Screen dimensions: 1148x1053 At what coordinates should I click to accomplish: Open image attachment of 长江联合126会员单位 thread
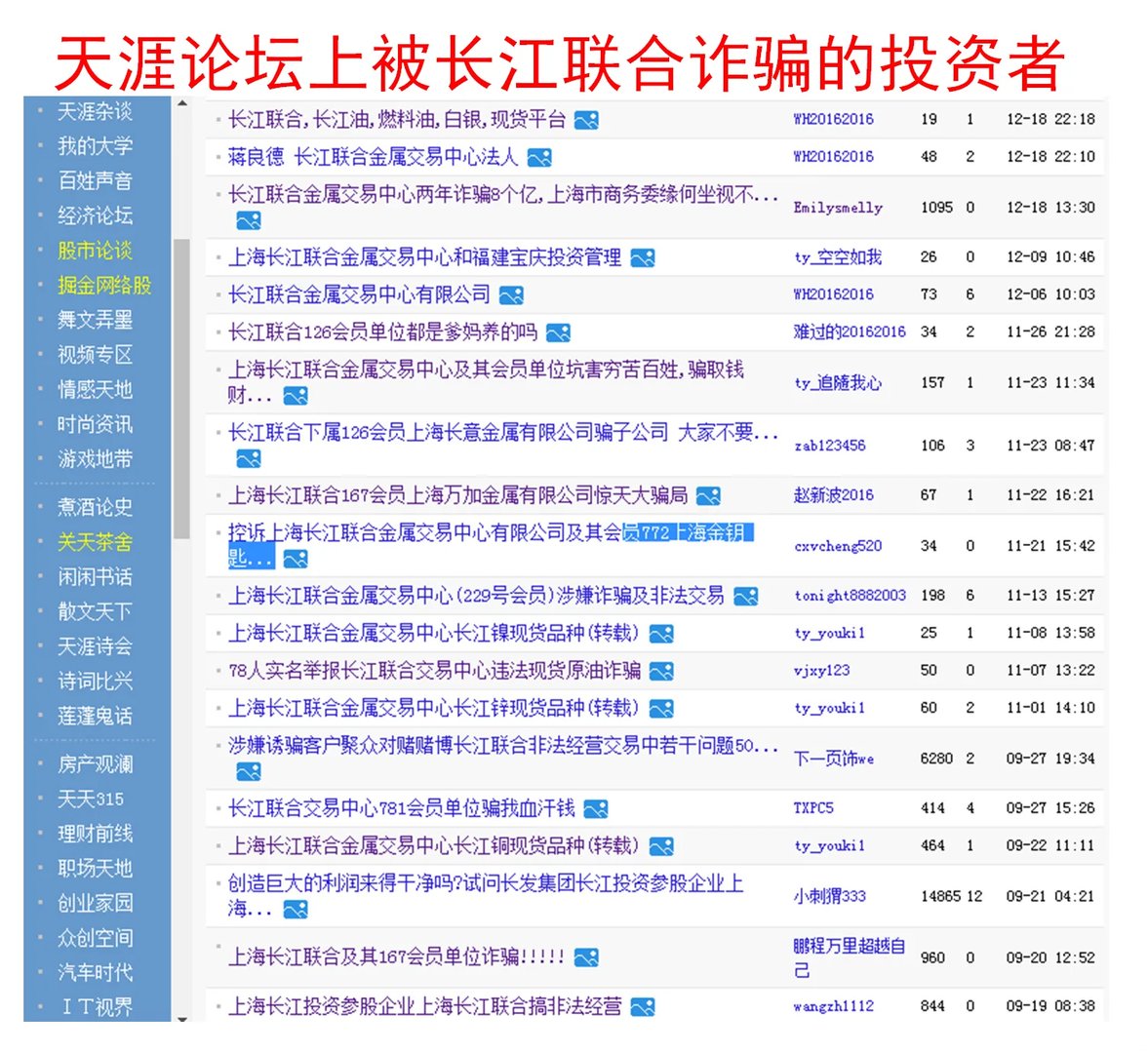[558, 331]
